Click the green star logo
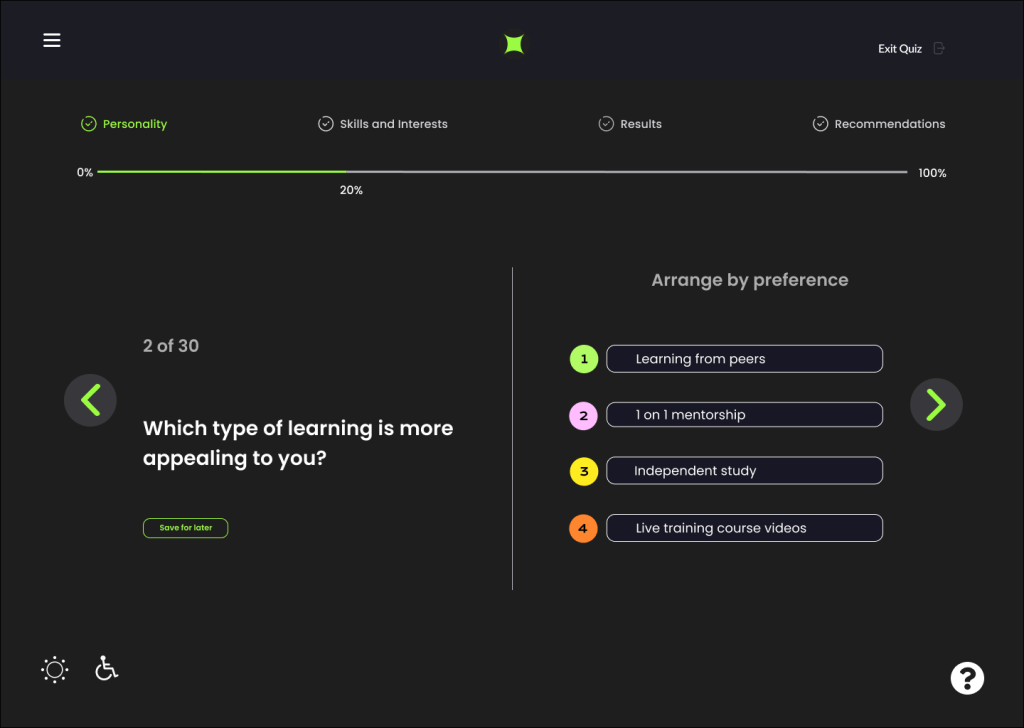This screenshot has height=728, width=1024. coord(514,44)
